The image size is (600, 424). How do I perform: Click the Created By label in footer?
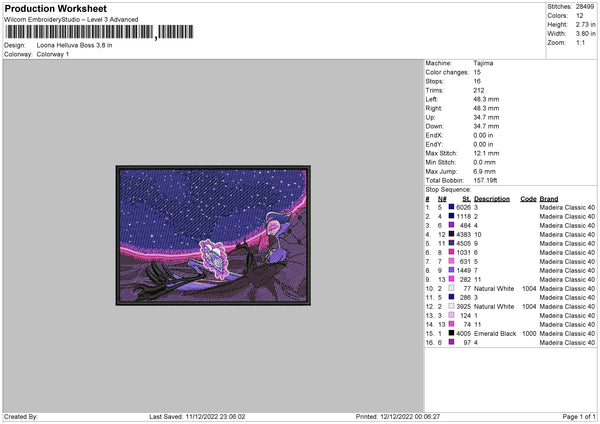(21, 416)
